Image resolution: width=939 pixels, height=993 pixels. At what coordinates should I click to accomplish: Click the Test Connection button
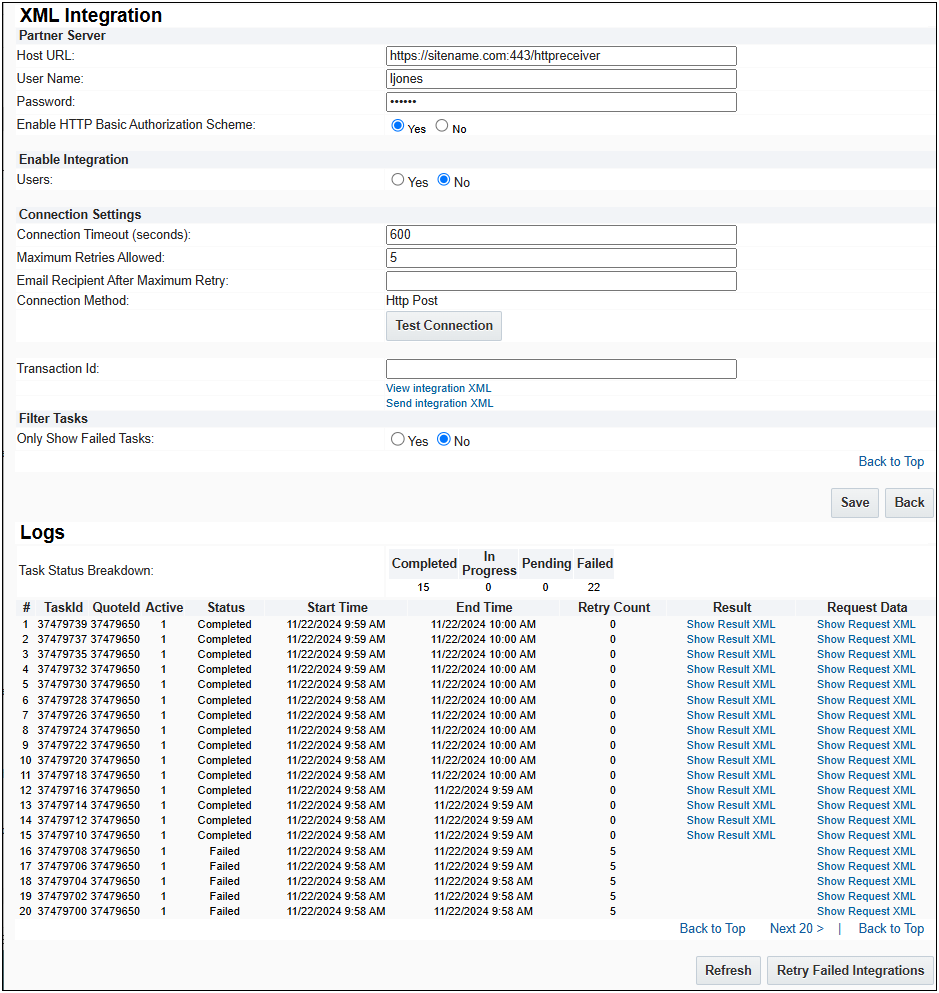(x=443, y=326)
